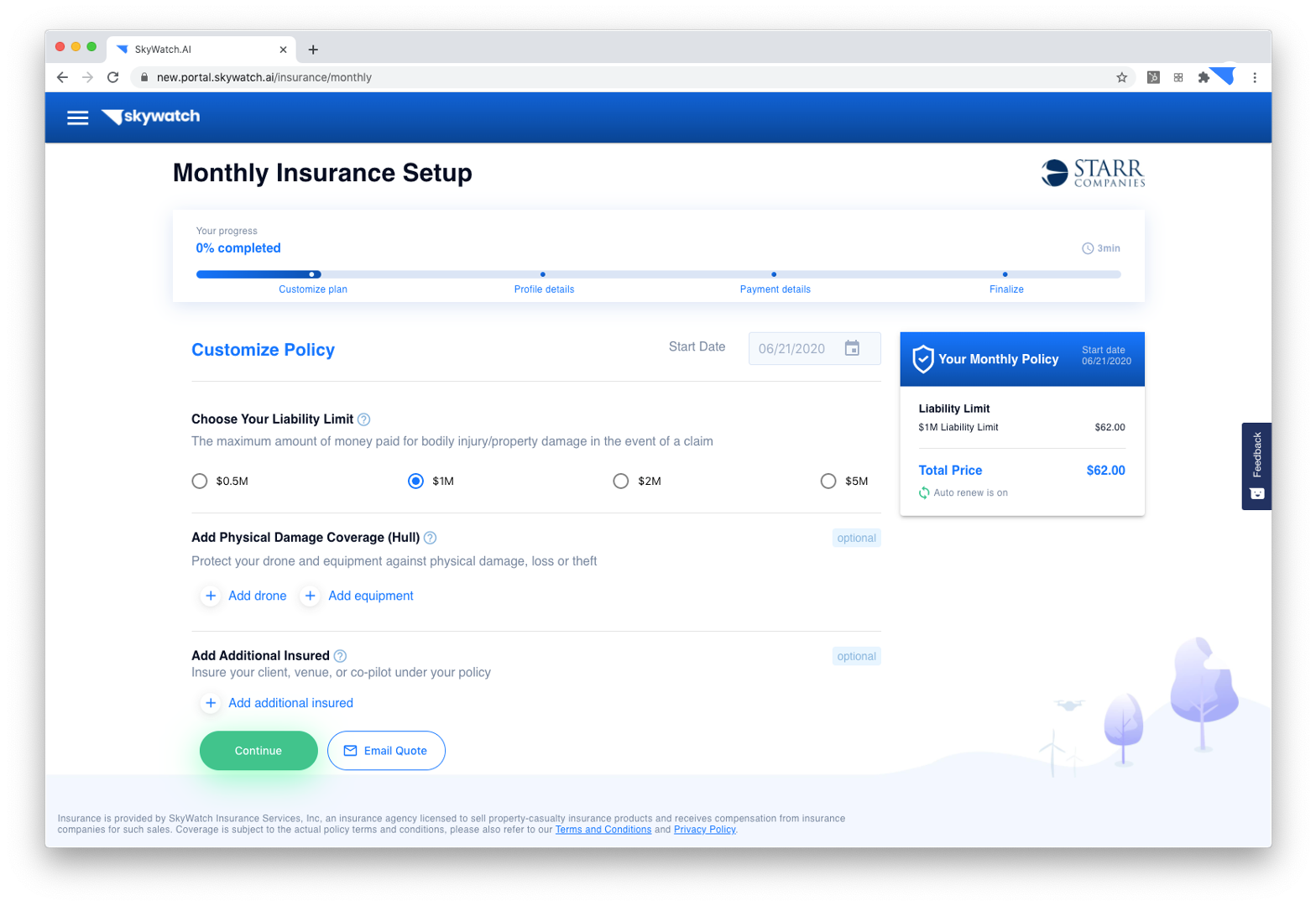Screen dimensions: 1316x906
Task: Close the SkyWatch.AI tab
Action: 283,49
